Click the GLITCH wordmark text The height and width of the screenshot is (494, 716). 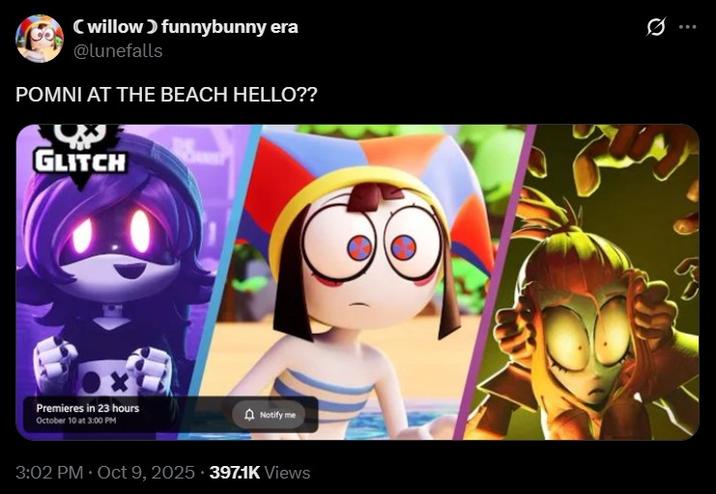[x=80, y=162]
